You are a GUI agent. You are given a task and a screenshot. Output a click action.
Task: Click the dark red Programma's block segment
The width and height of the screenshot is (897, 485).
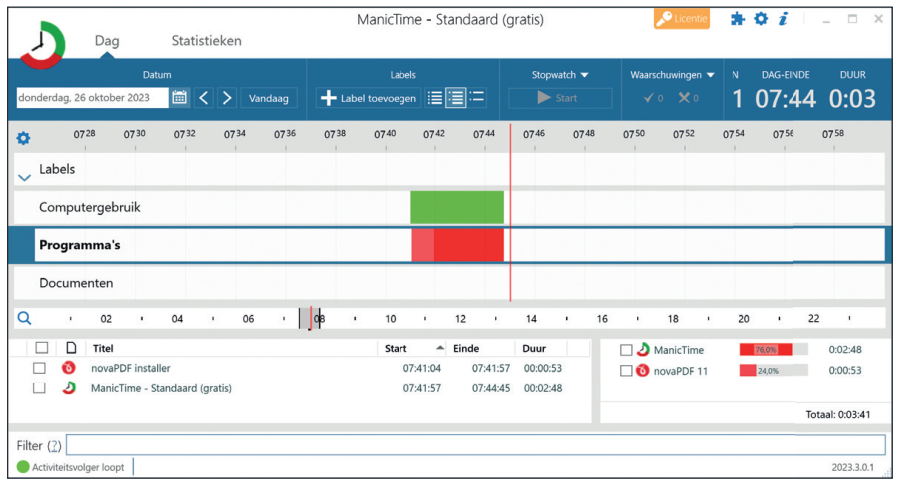(469, 245)
